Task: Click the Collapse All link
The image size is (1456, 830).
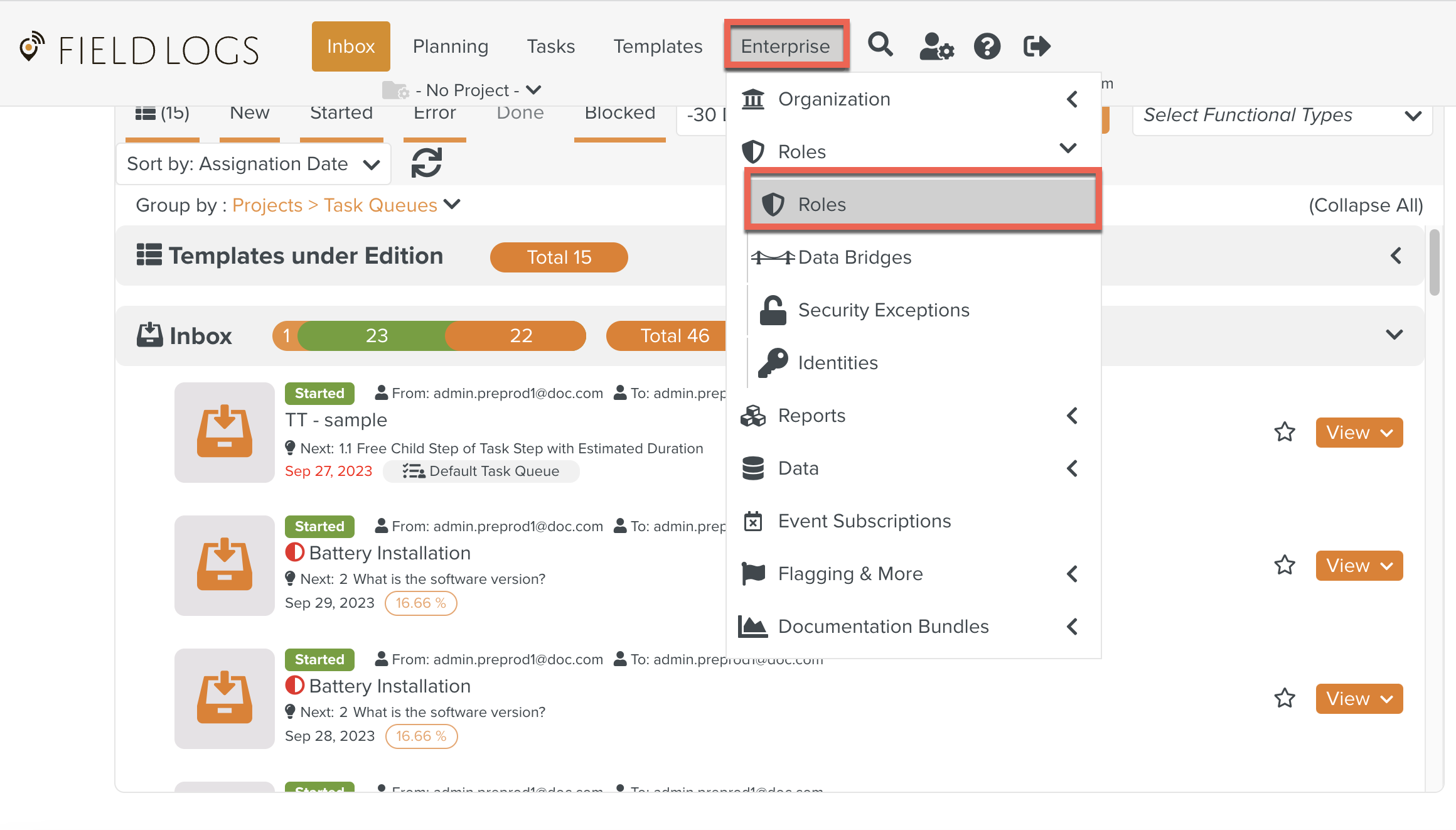Action: point(1366,205)
